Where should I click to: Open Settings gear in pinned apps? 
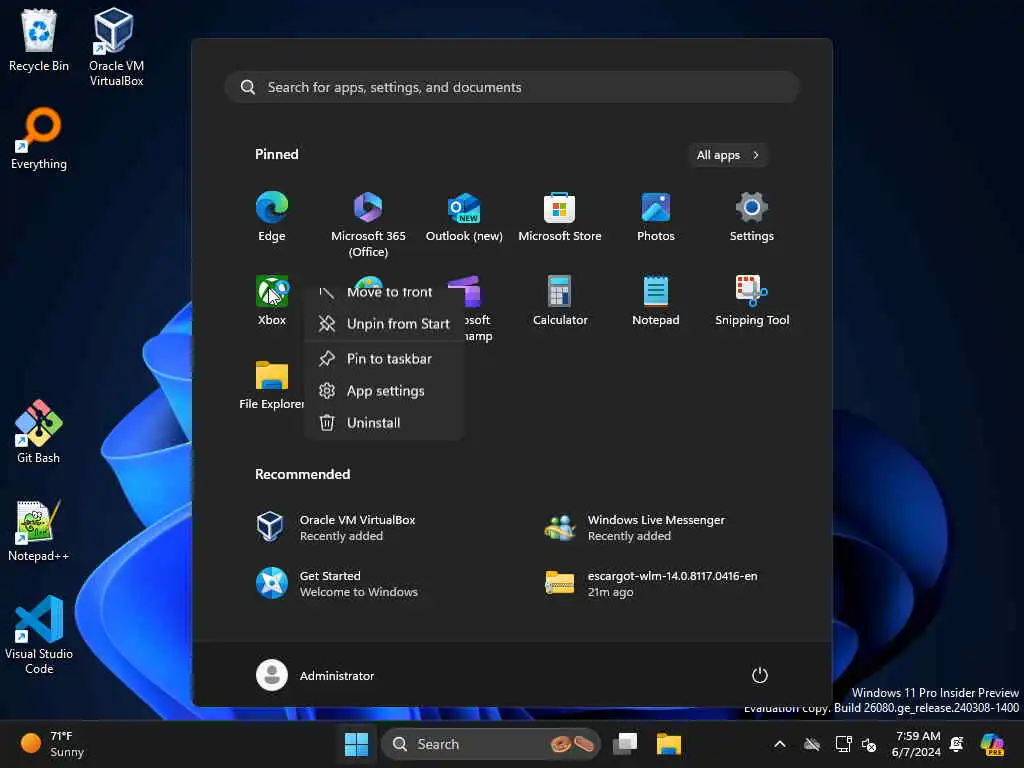(x=752, y=217)
